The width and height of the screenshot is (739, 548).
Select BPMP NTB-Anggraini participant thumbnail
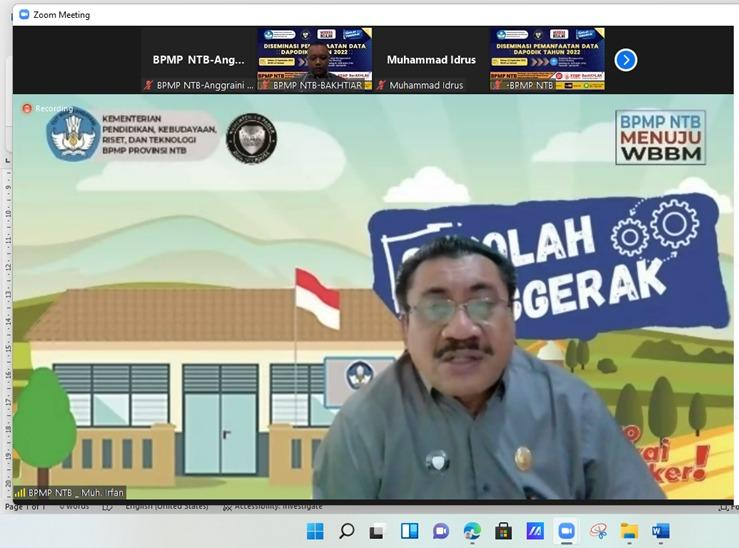click(x=198, y=59)
